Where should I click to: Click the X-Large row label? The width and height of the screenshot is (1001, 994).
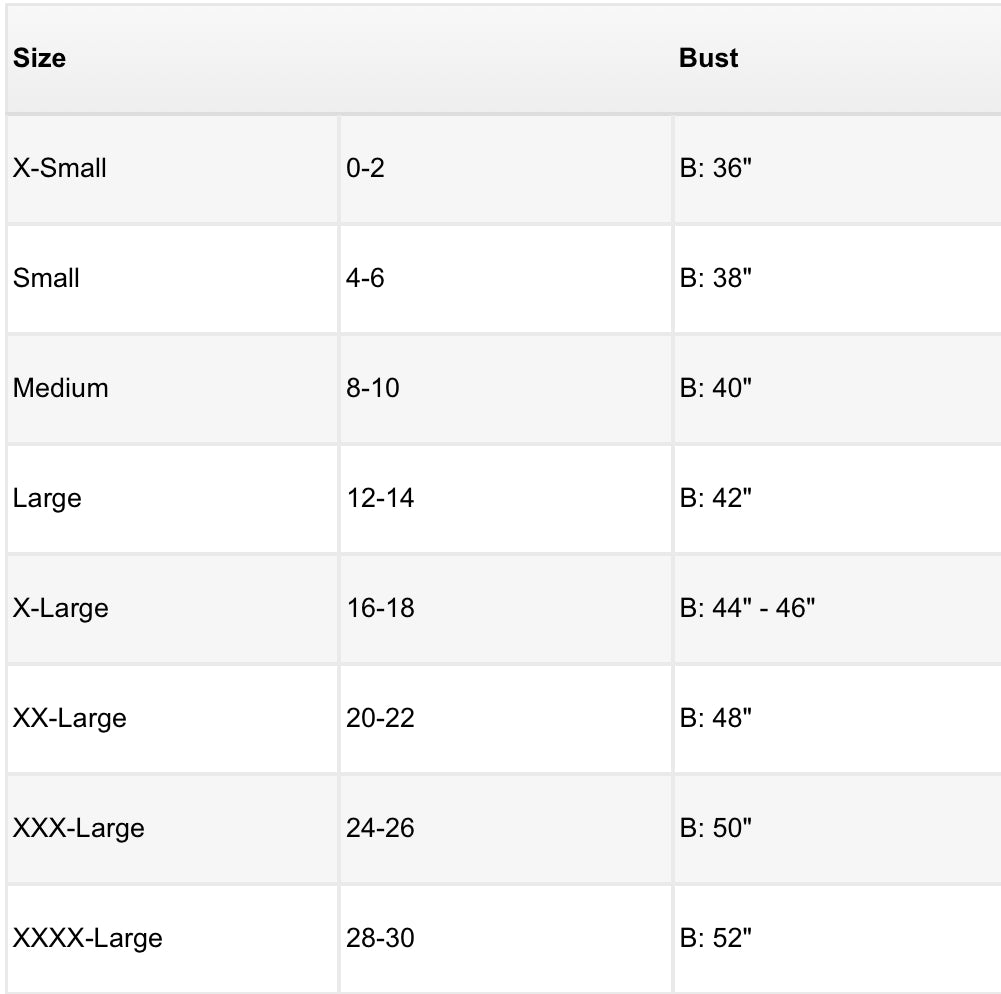coord(61,608)
